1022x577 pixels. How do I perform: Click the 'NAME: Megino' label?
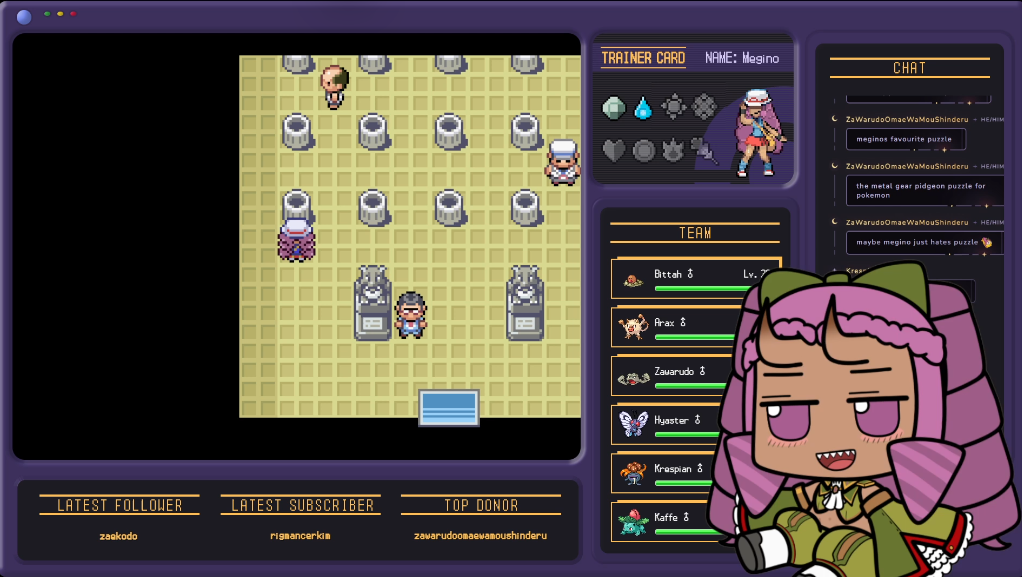742,58
